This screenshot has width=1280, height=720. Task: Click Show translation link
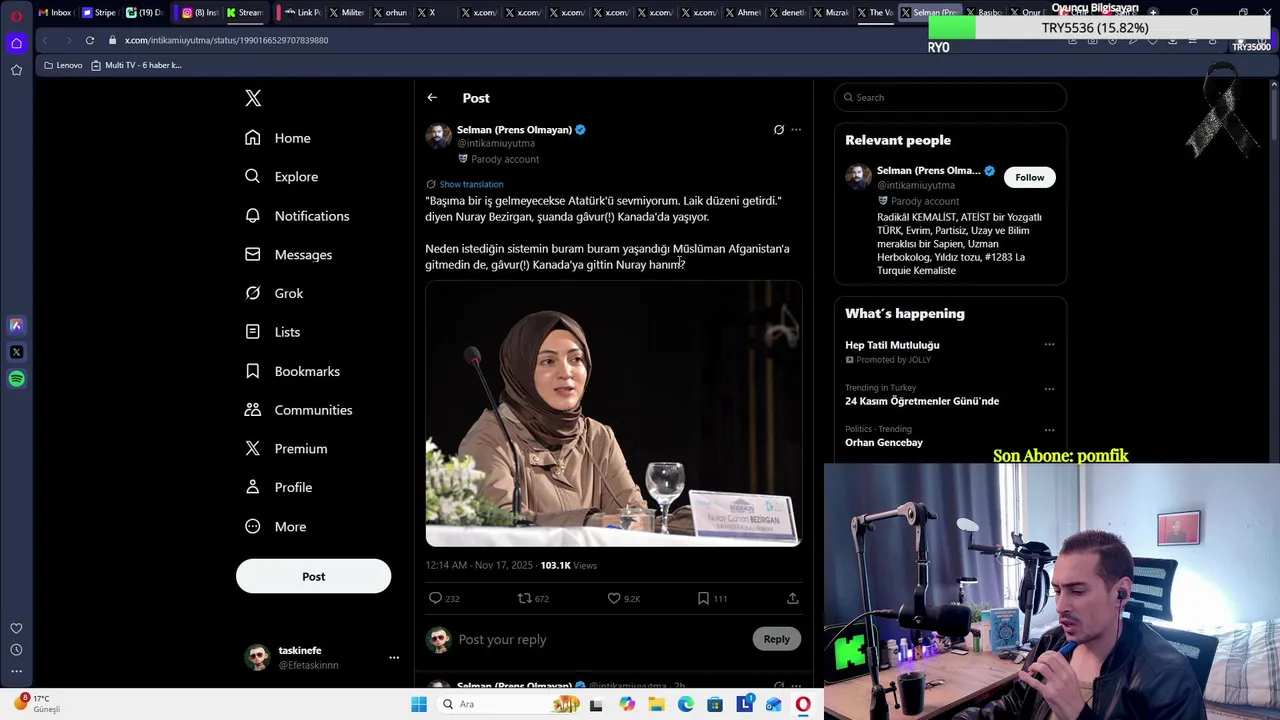click(471, 184)
